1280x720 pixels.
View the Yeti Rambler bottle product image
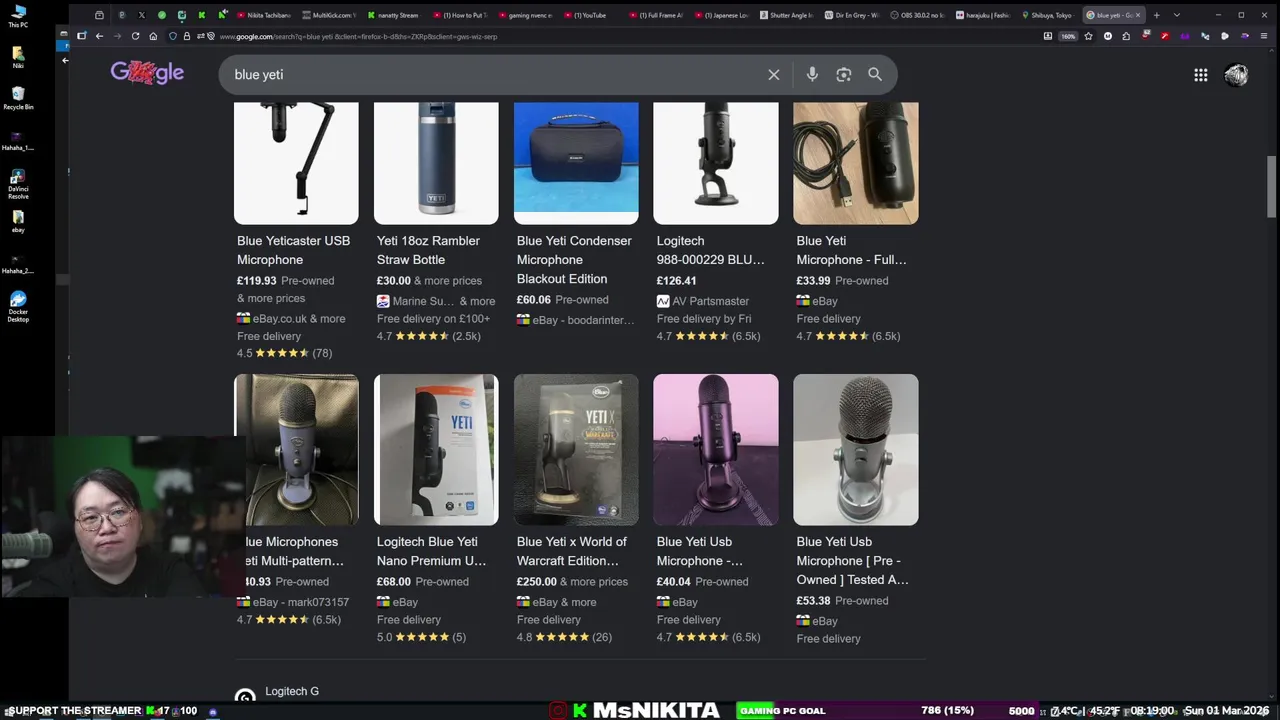point(436,163)
